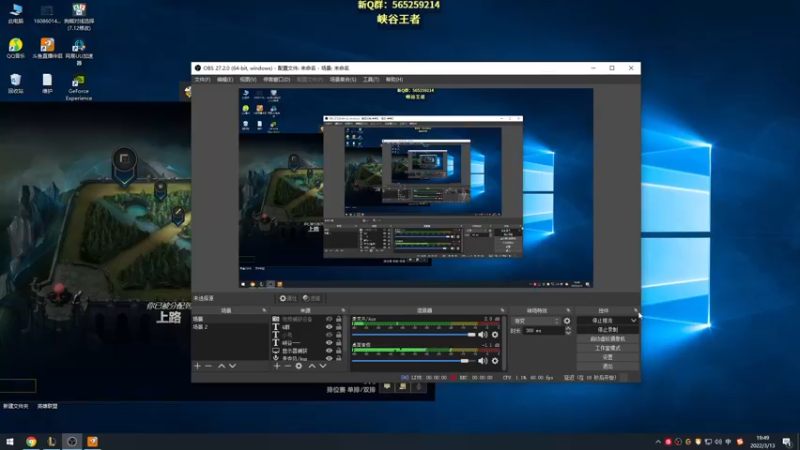Launch Chrome from the taskbar

pyautogui.click(x=31, y=441)
